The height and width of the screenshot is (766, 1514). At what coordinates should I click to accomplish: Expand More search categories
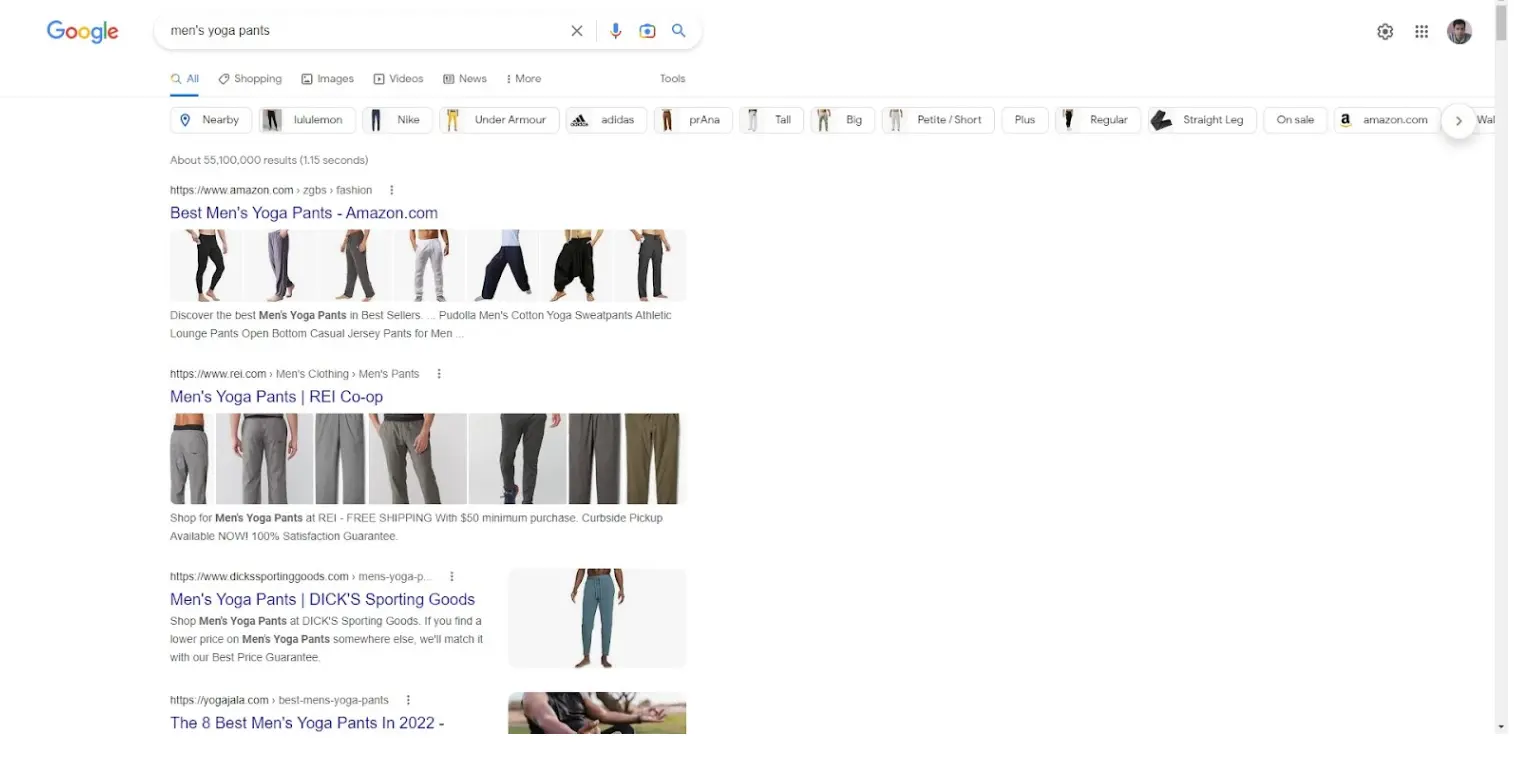(x=523, y=78)
